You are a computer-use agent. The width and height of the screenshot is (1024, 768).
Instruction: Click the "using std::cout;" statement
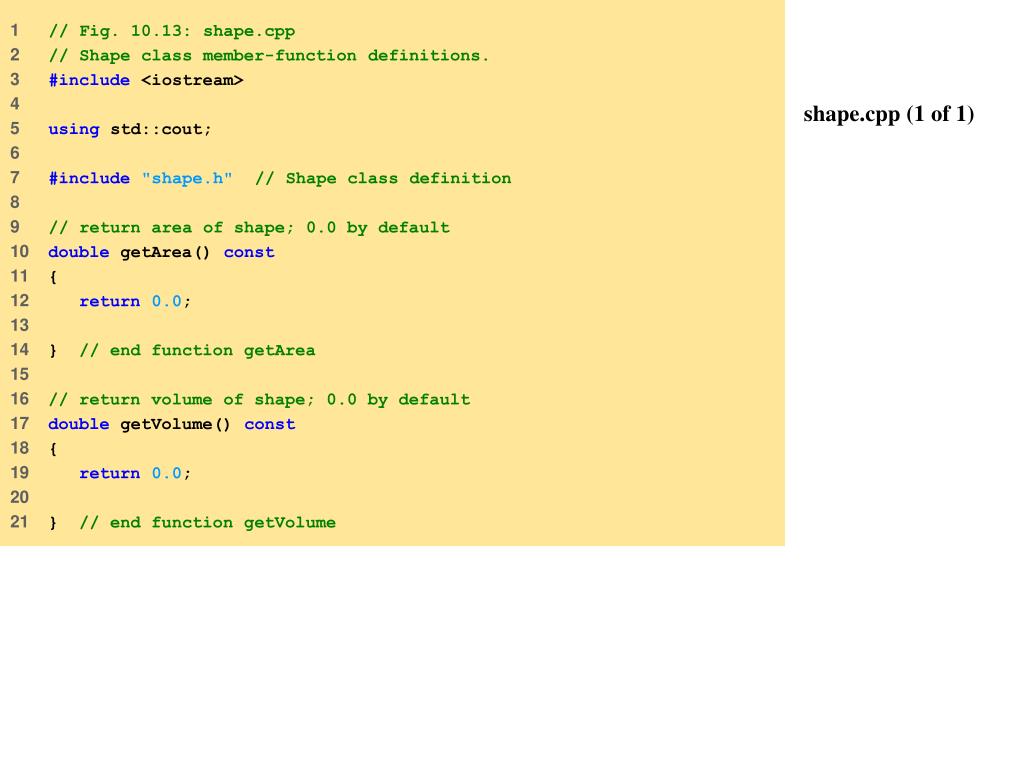pos(130,129)
